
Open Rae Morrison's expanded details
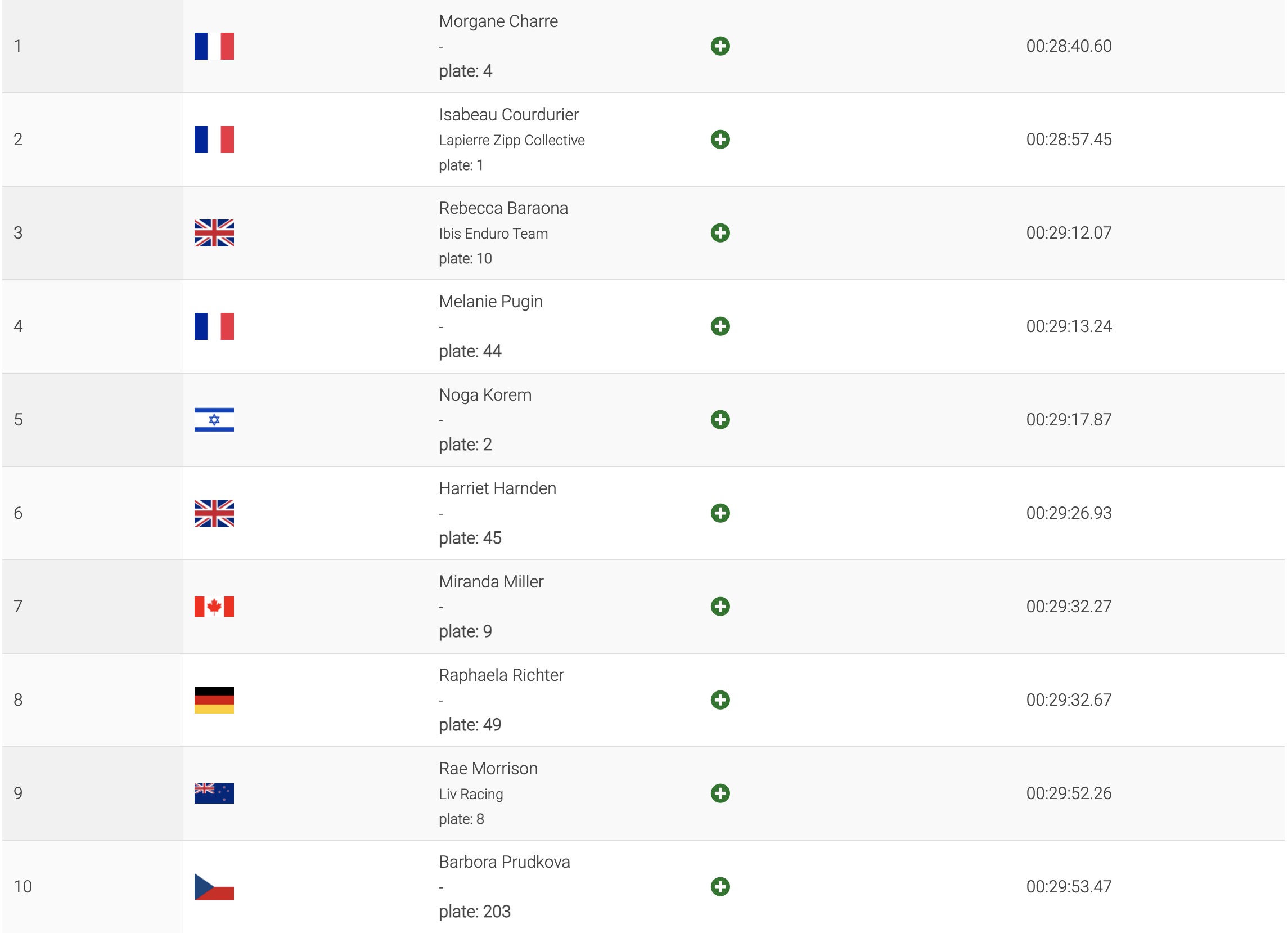[720, 793]
